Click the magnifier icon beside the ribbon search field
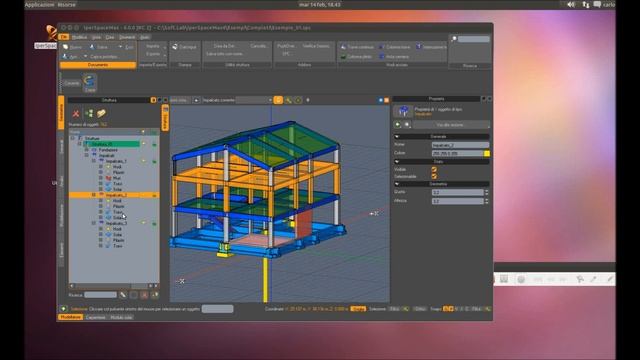This screenshot has height=360, width=640. pyautogui.click(x=454, y=39)
